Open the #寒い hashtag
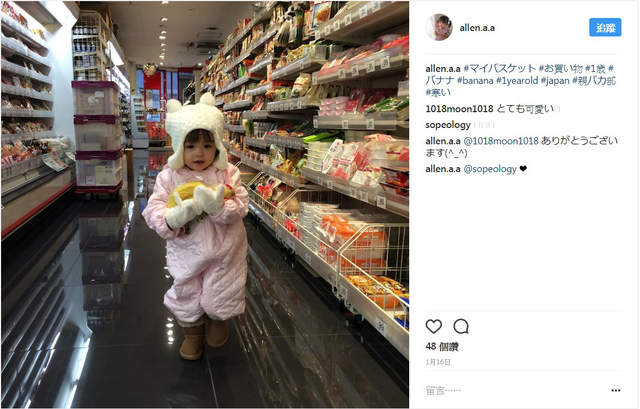 coord(438,92)
